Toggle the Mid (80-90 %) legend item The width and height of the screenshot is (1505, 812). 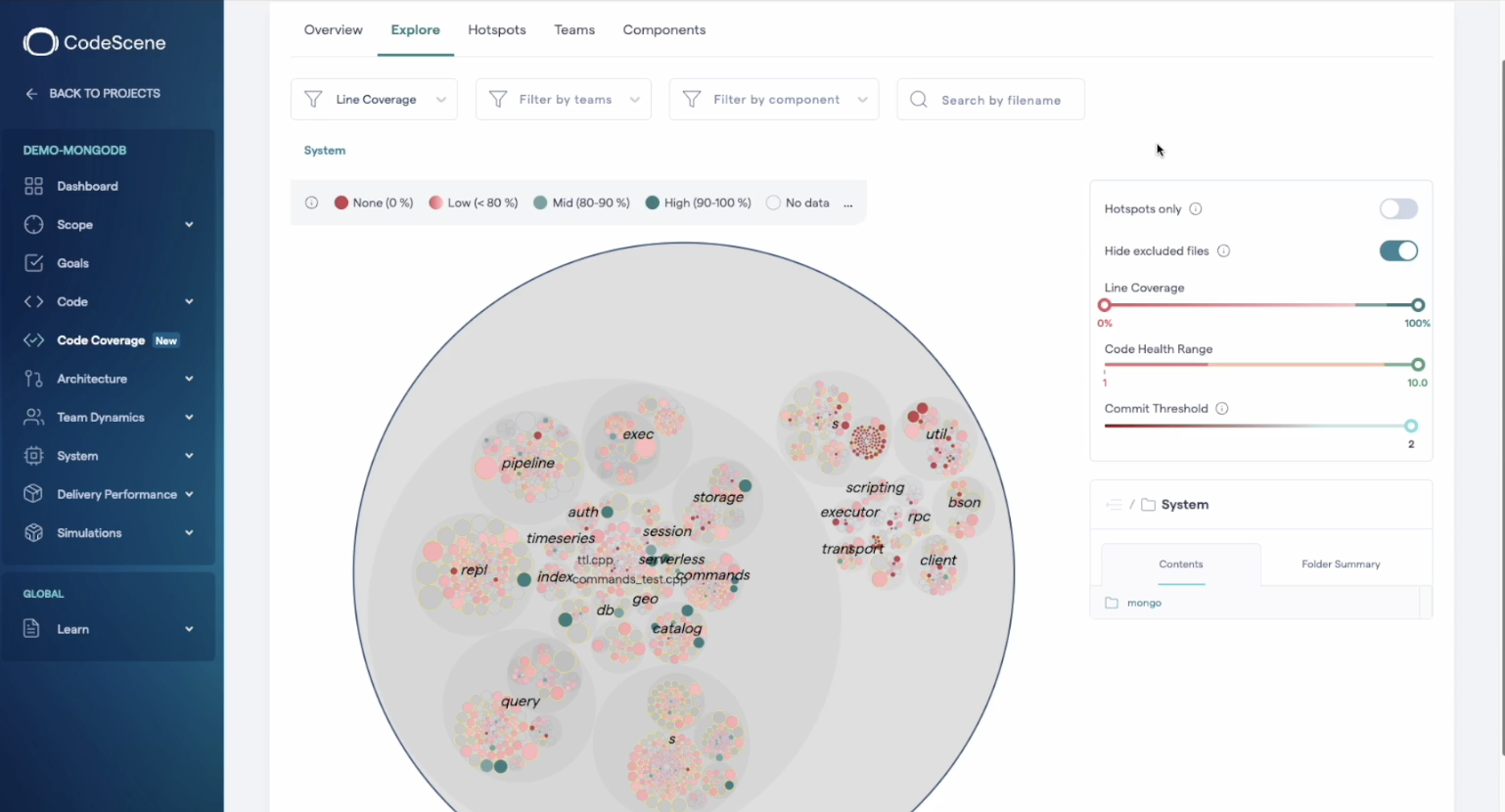point(581,203)
